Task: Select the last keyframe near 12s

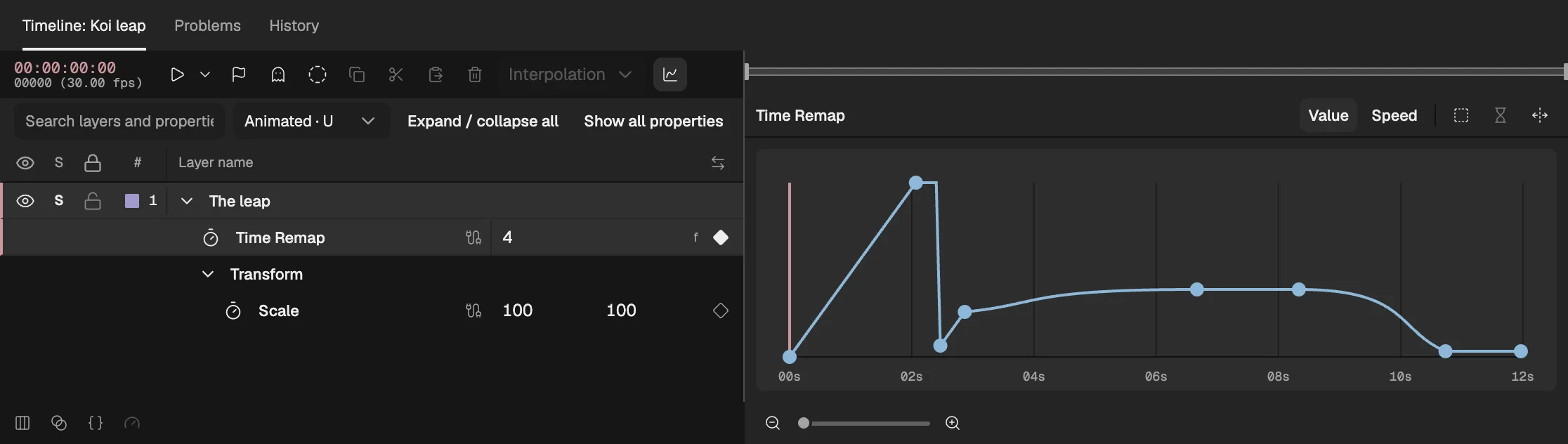Action: point(1521,351)
